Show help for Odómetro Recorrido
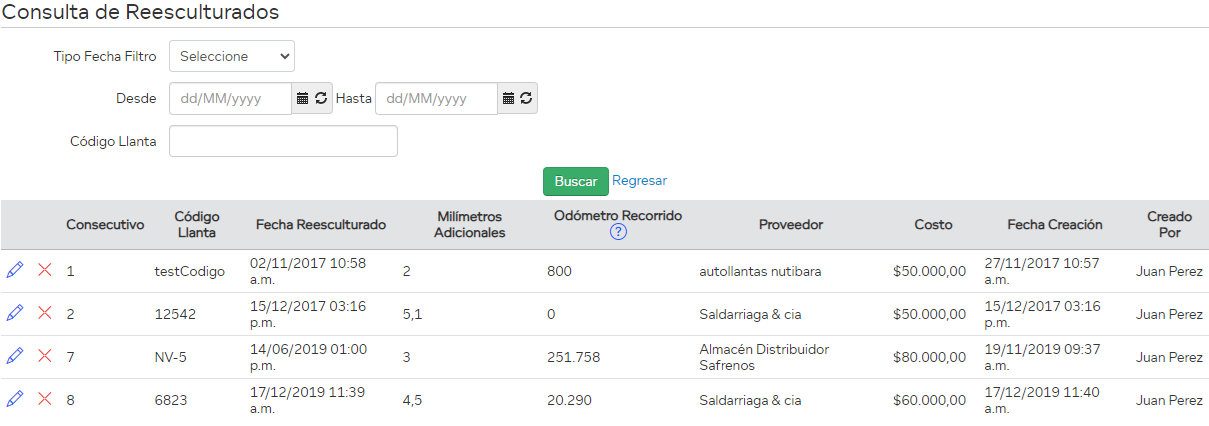 pos(618,232)
